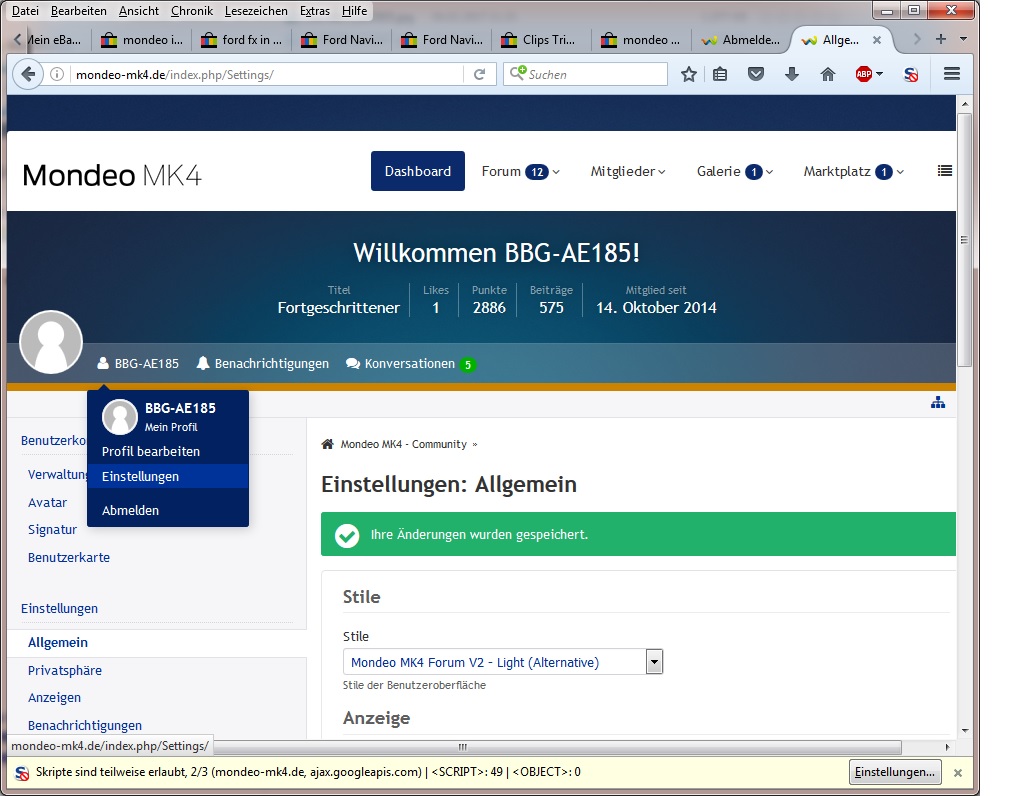The height and width of the screenshot is (796, 1024).
Task: Click the home page icon
Action: tap(827, 74)
